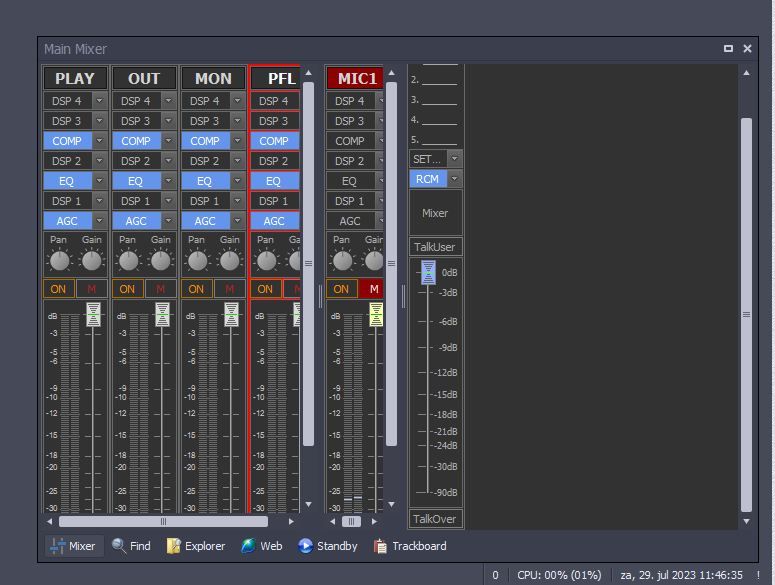The image size is (775, 585).
Task: Toggle the PLAY channel ON button
Action: pos(58,289)
